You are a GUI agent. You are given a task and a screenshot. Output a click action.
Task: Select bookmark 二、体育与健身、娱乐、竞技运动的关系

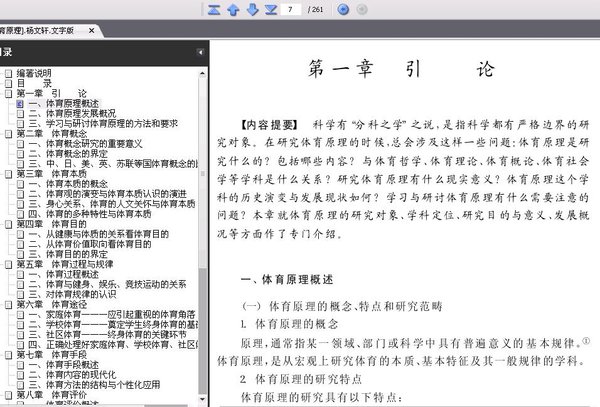coord(108,284)
